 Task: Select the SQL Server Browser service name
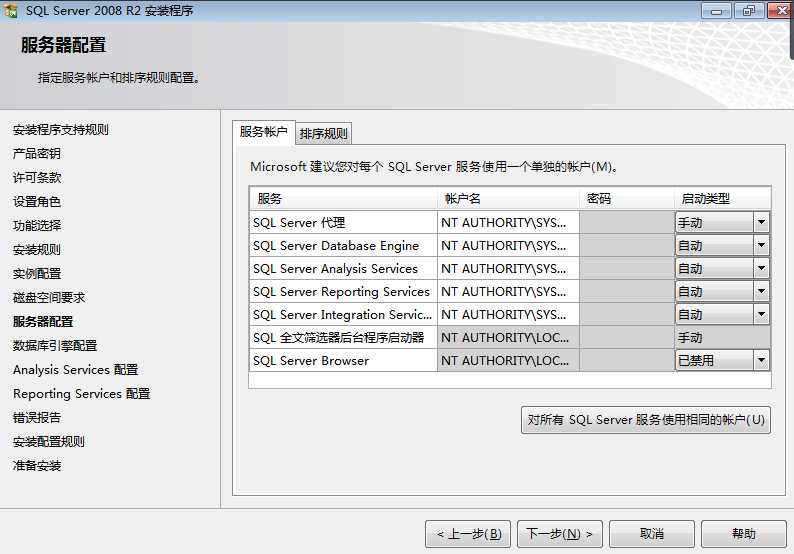click(343, 361)
